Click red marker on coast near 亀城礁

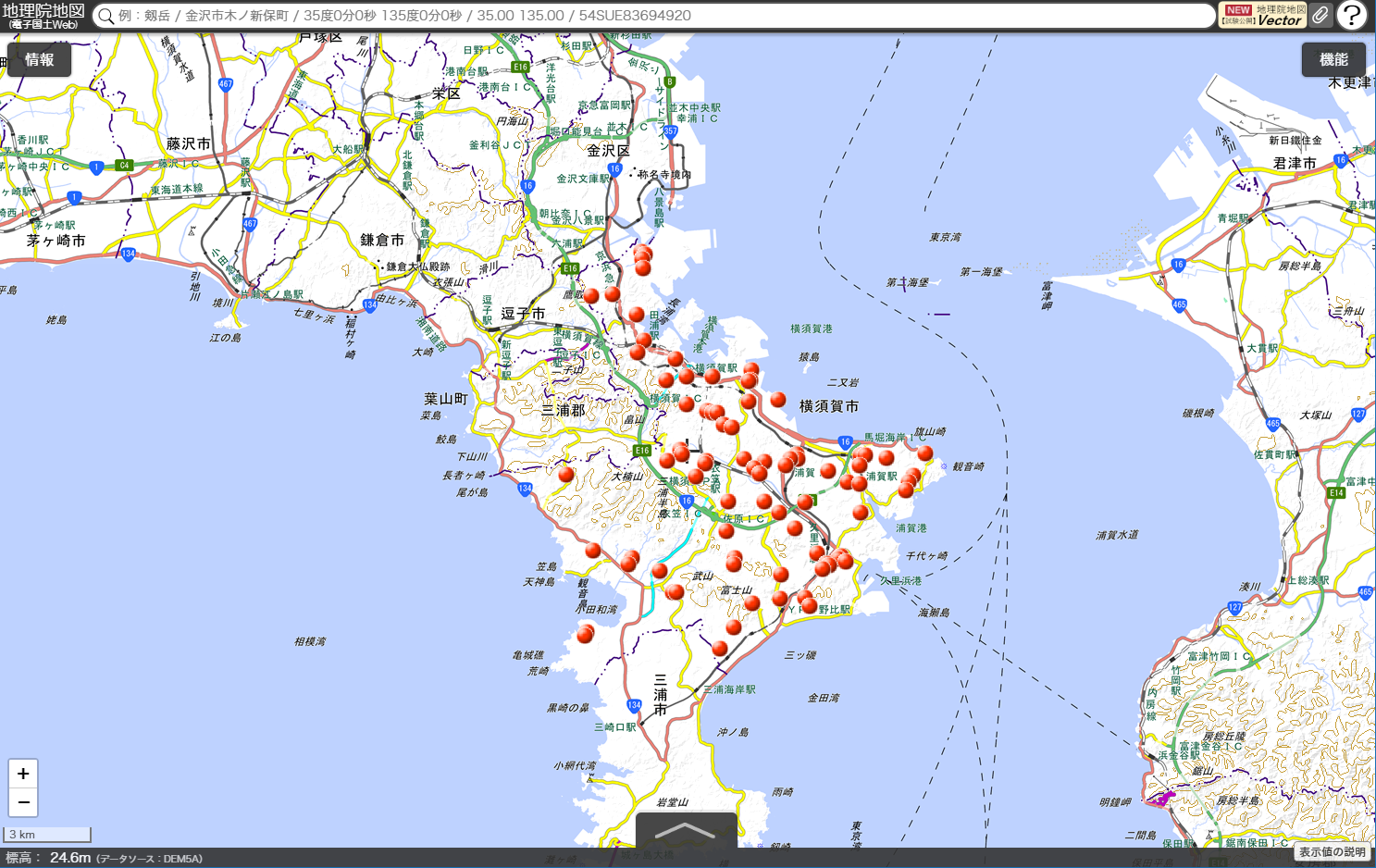coord(585,634)
